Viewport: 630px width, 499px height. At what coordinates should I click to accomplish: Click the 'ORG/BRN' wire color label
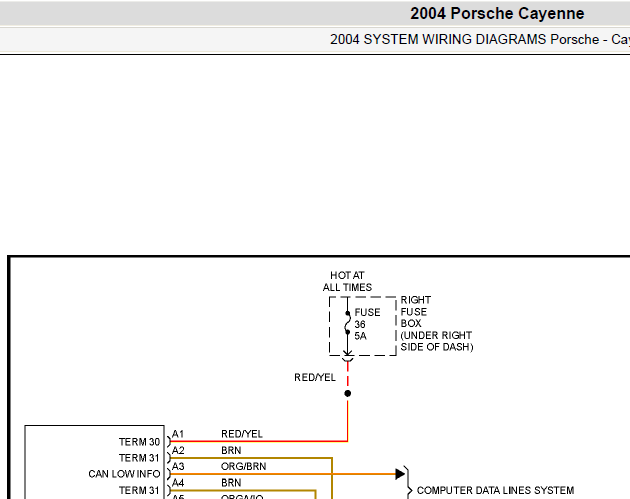(x=243, y=466)
